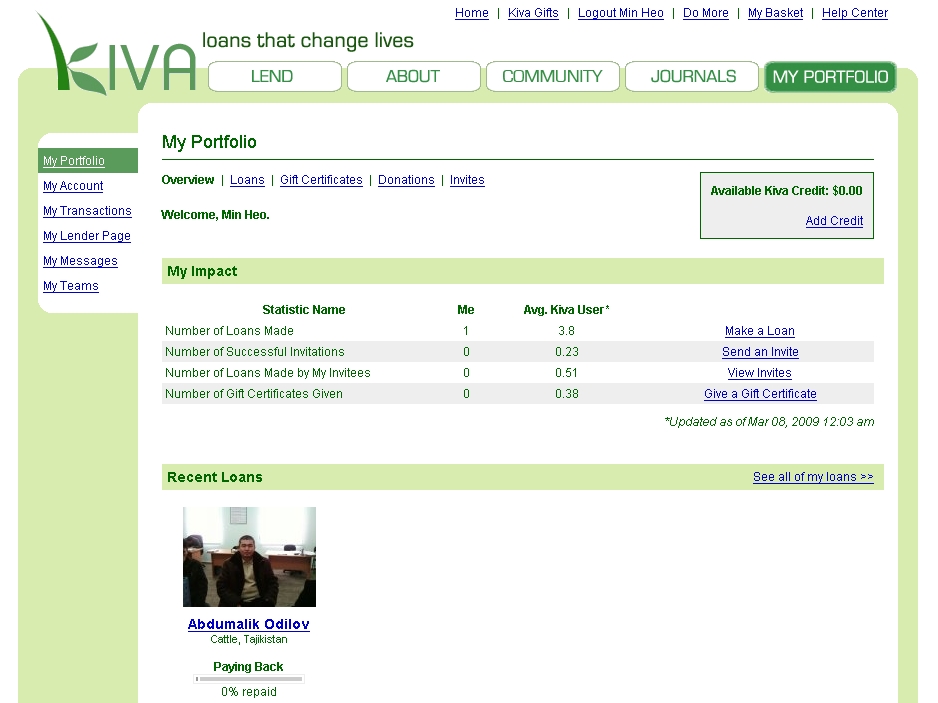Switch to the Loans sub-tab
The image size is (938, 703).
coord(247,180)
